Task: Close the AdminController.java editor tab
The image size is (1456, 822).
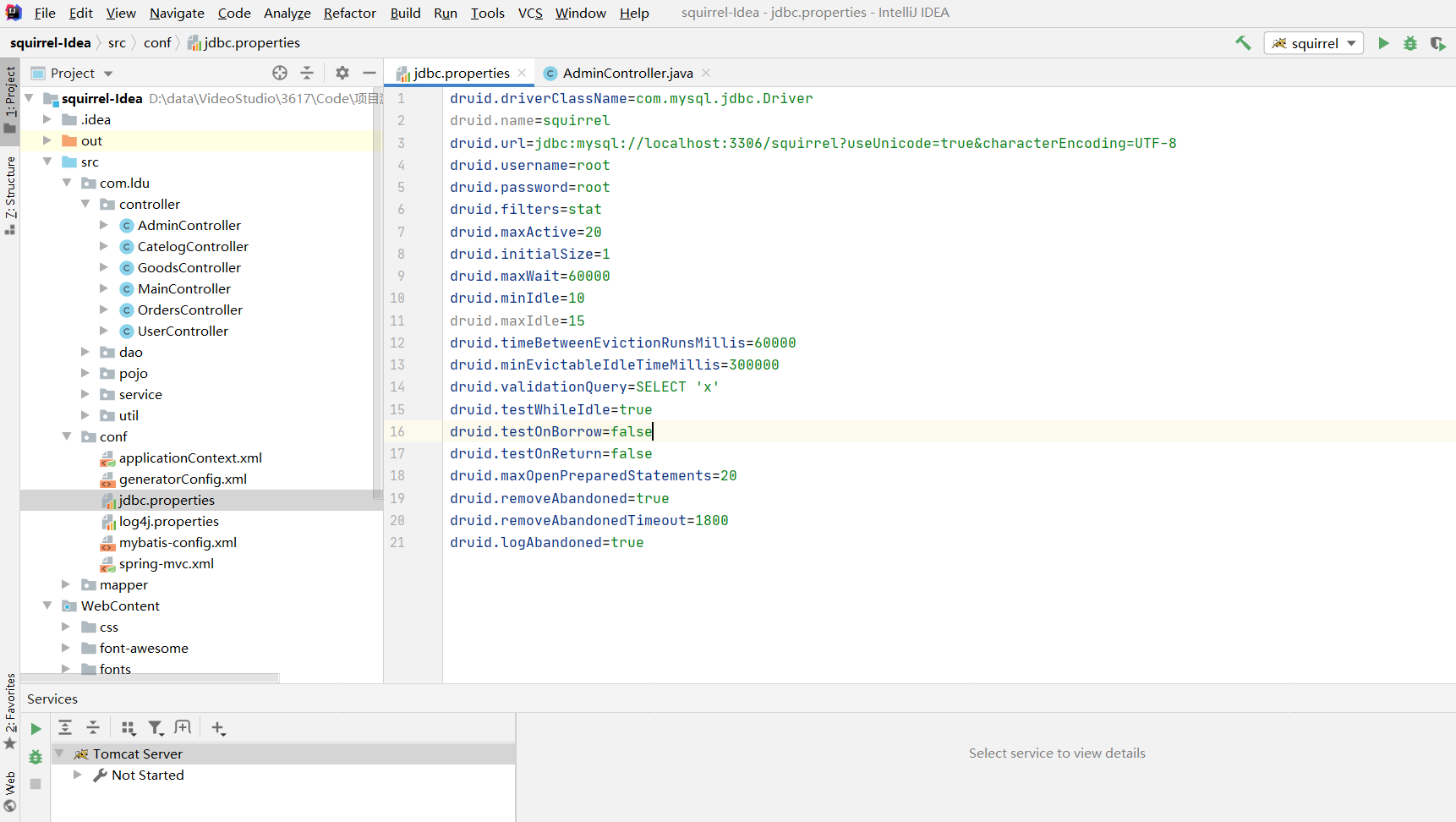Action: (x=706, y=73)
